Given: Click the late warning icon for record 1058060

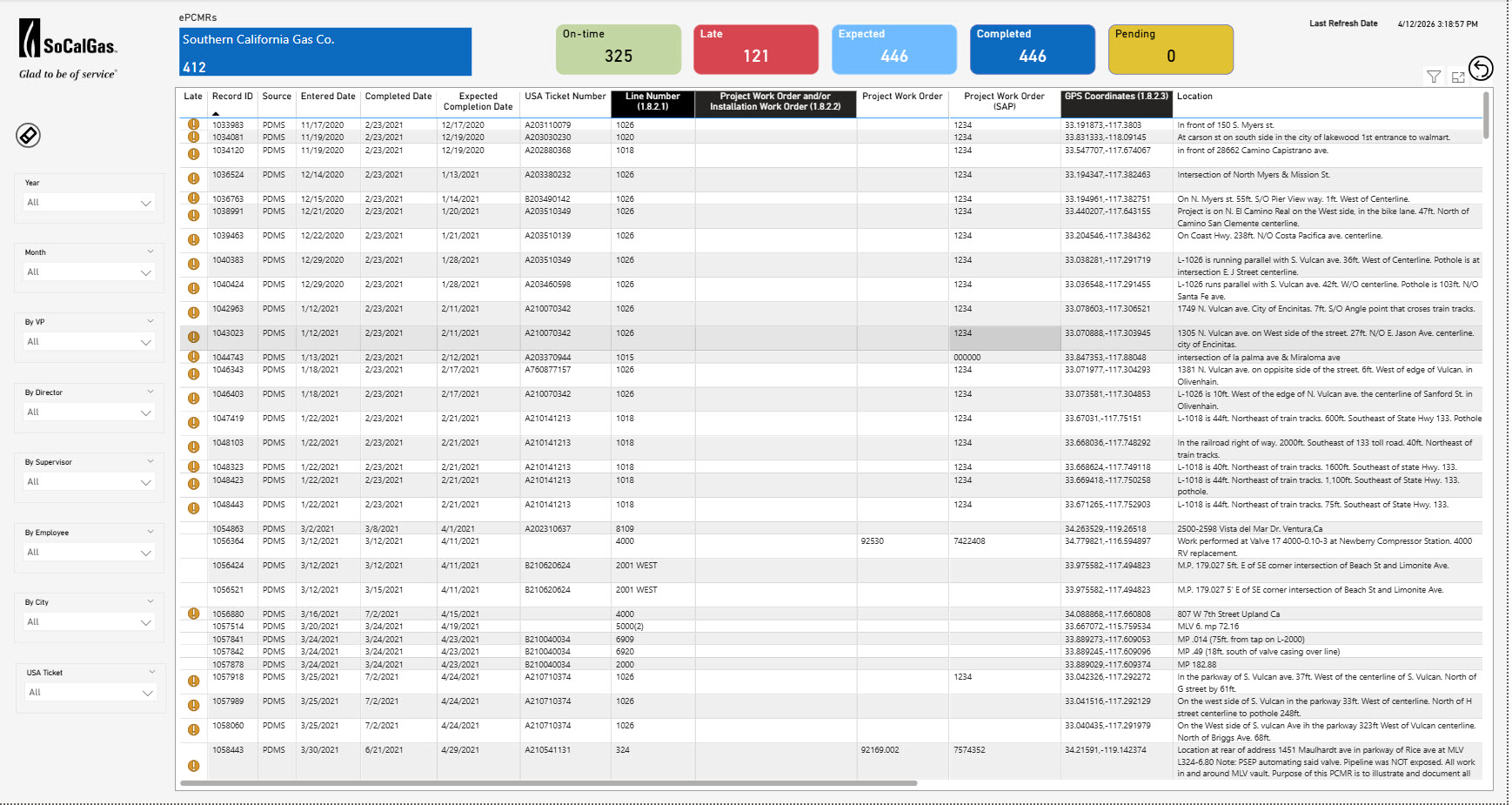Looking at the screenshot, I should point(193,729).
